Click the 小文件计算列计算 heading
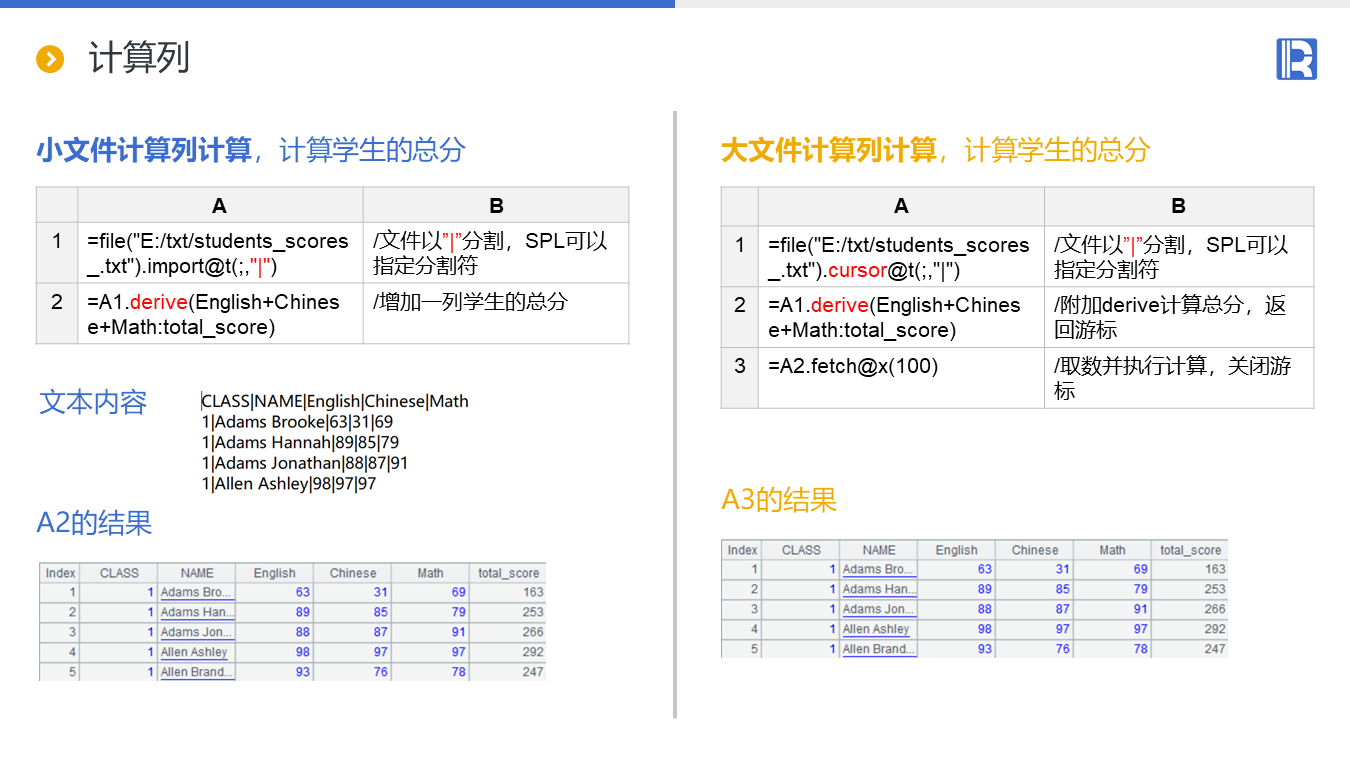 [x=144, y=150]
